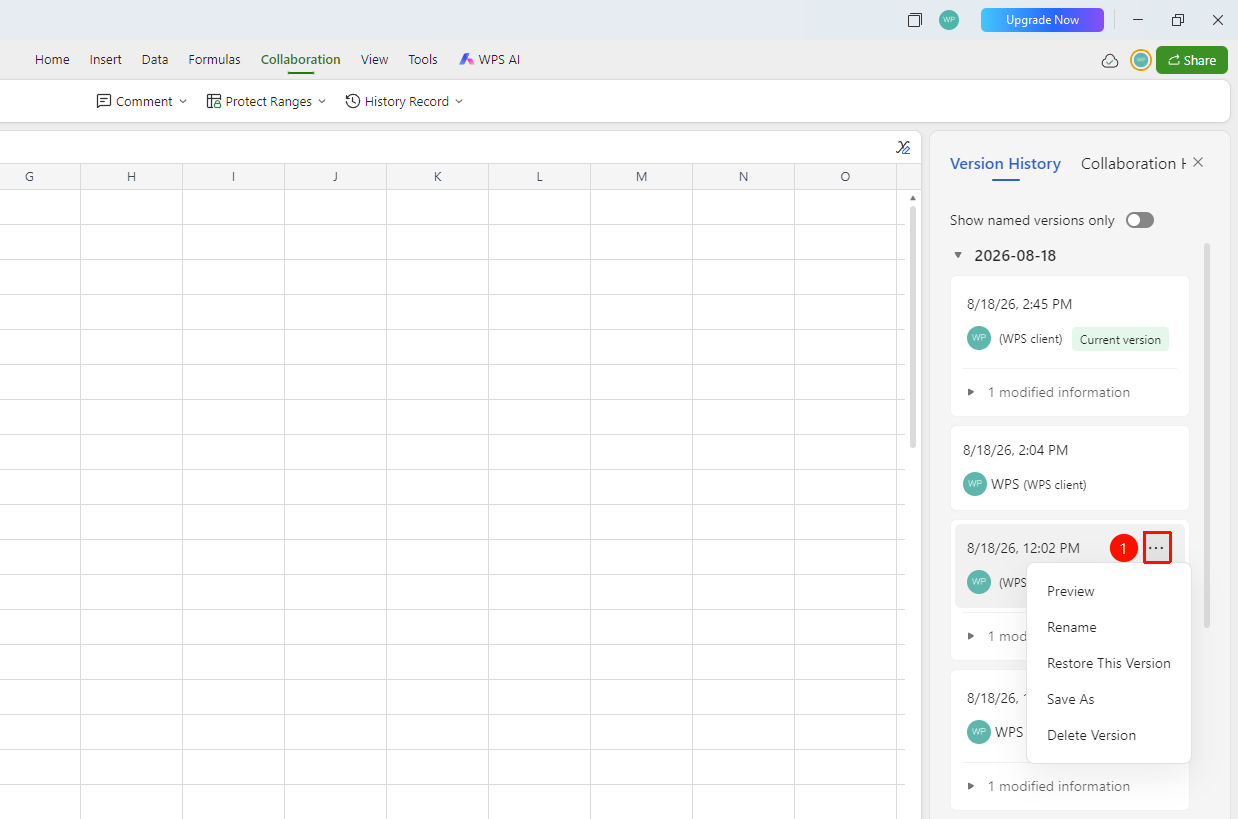1238x819 pixels.
Task: Open the Formulas tab
Action: pos(215,60)
